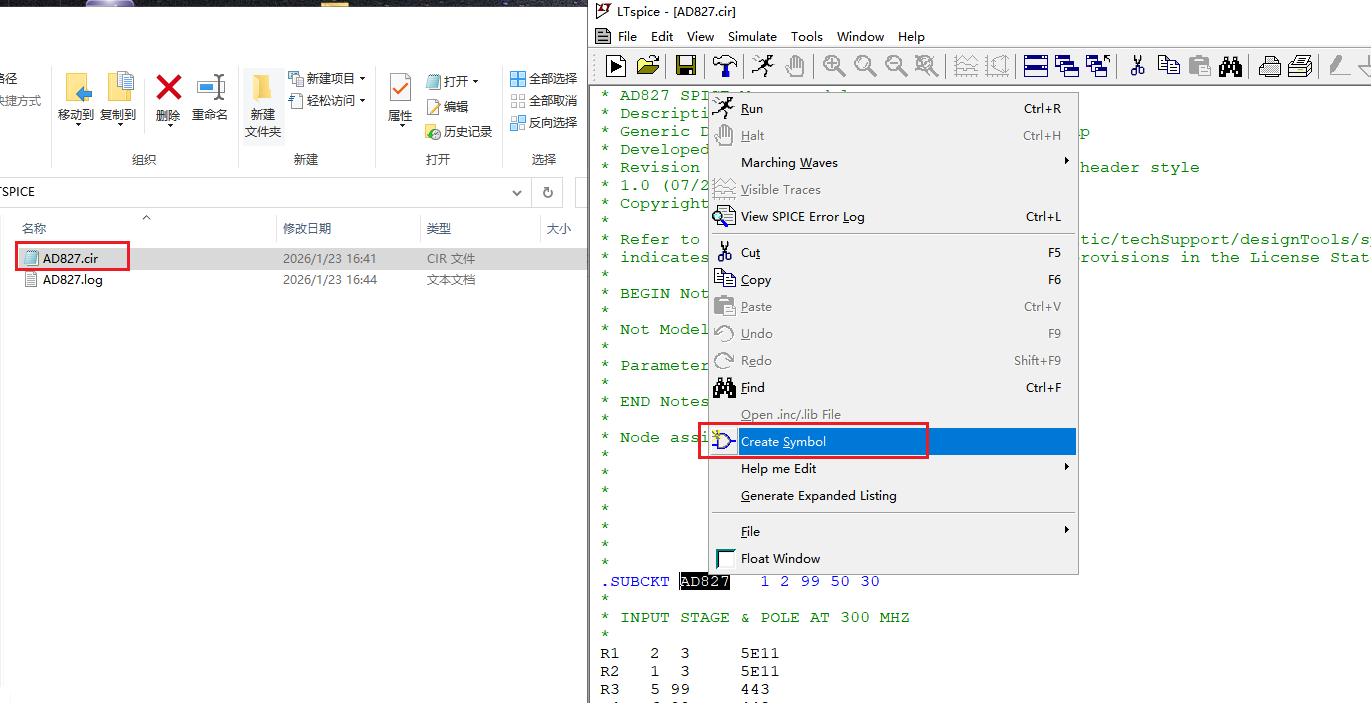Click the Print icon in the LTspice toolbar
Viewport: 1371px width, 703px height.
coord(1300,66)
